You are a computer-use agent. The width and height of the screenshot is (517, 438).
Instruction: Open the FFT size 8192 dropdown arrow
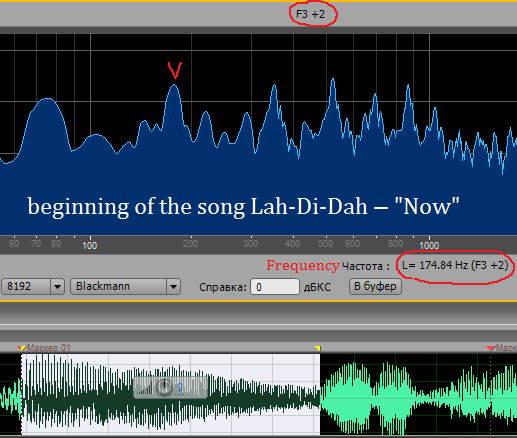click(x=57, y=287)
